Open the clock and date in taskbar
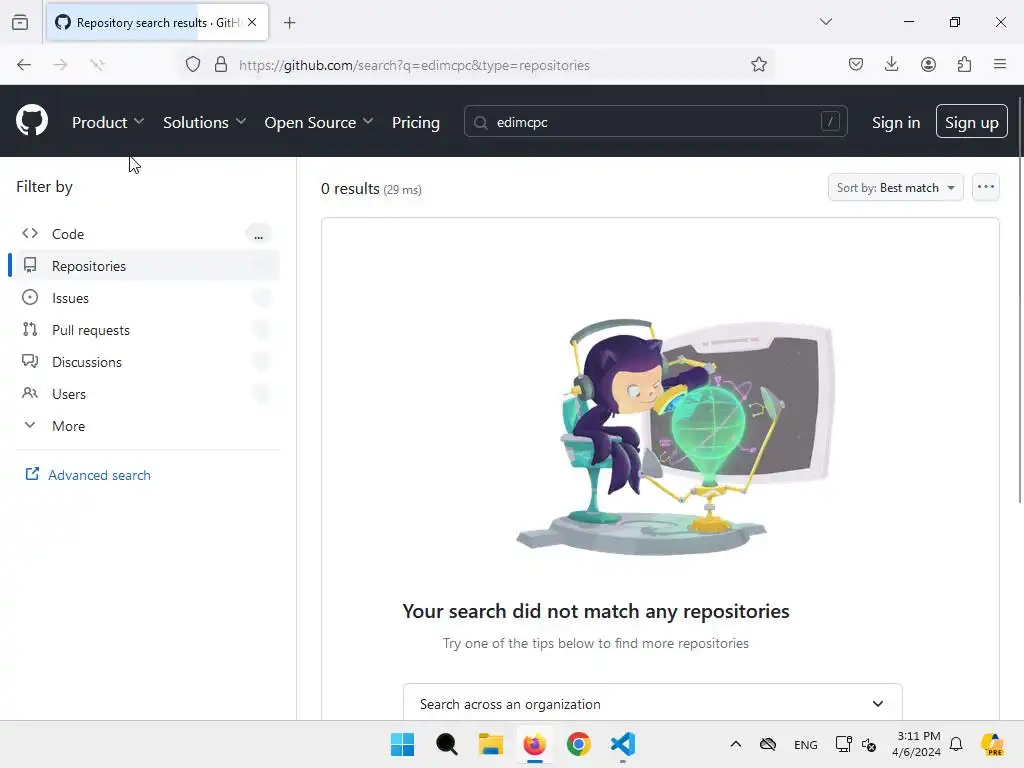Screen dimensions: 1024x768 [917, 744]
